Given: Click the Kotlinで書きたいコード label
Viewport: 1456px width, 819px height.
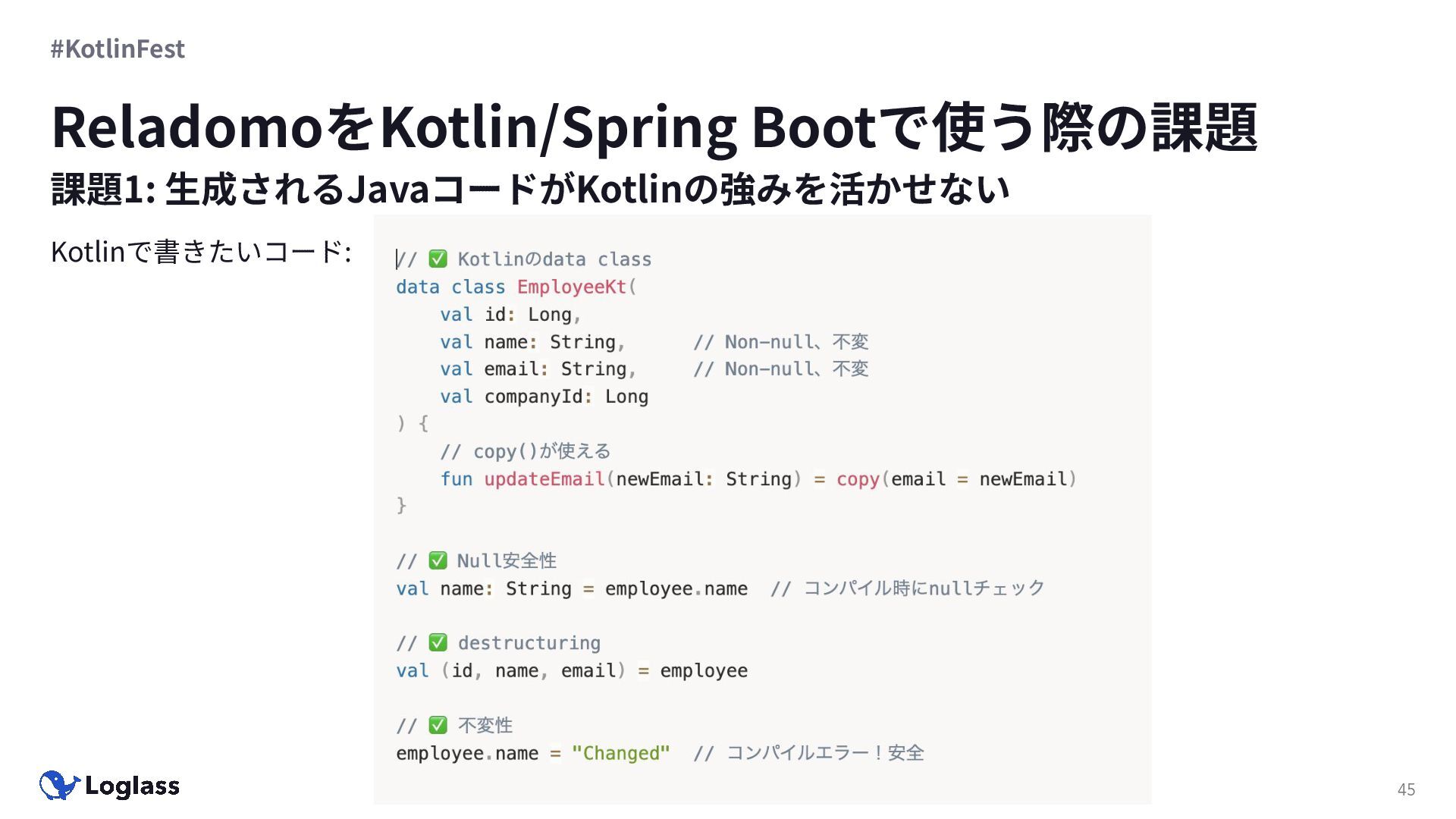Looking at the screenshot, I should click(200, 251).
